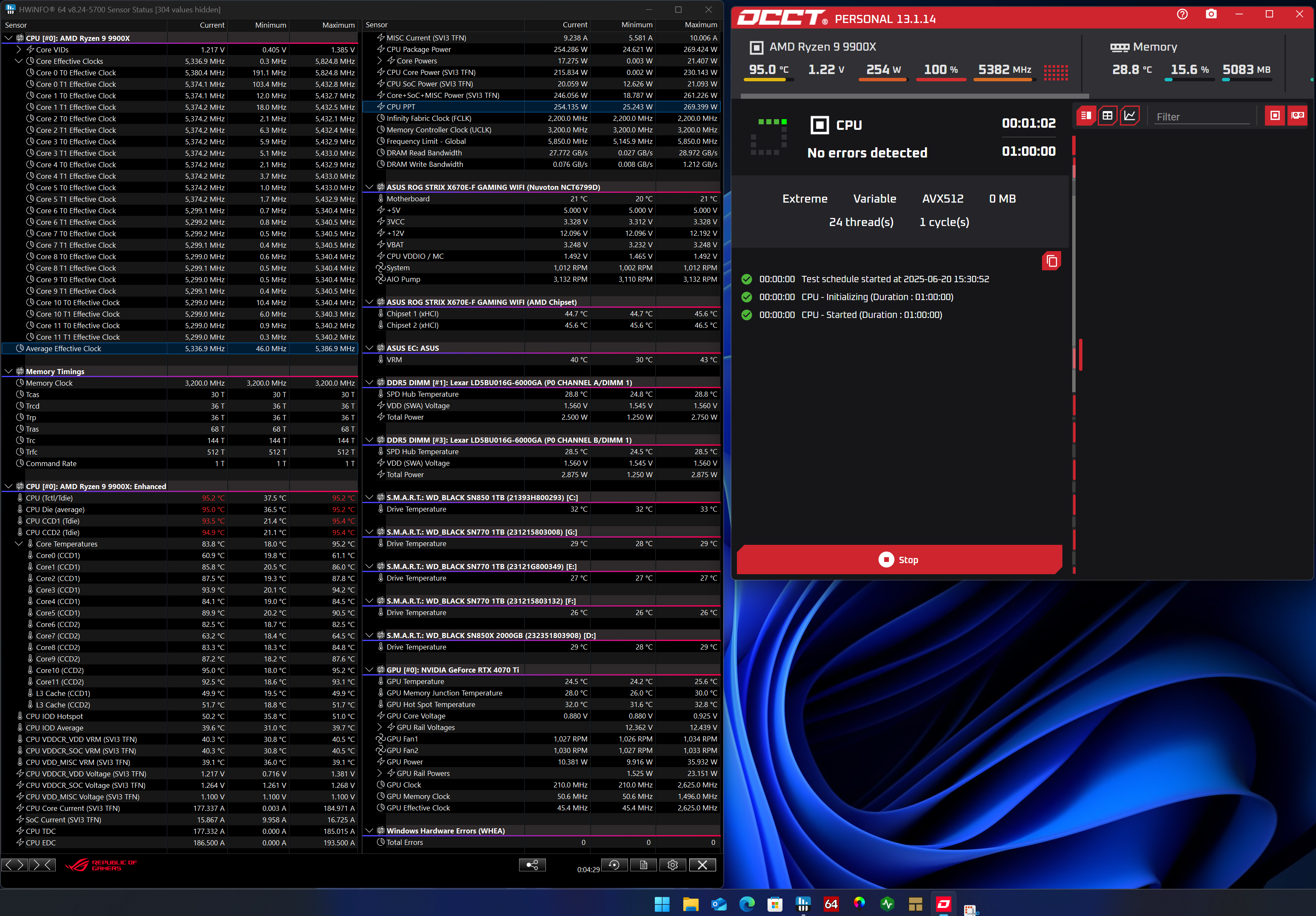Click the right pane Maximum column header

tap(687, 25)
